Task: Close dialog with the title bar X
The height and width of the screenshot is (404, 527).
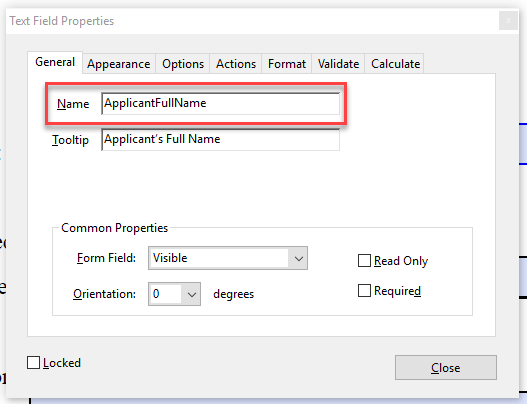Action: point(508,21)
